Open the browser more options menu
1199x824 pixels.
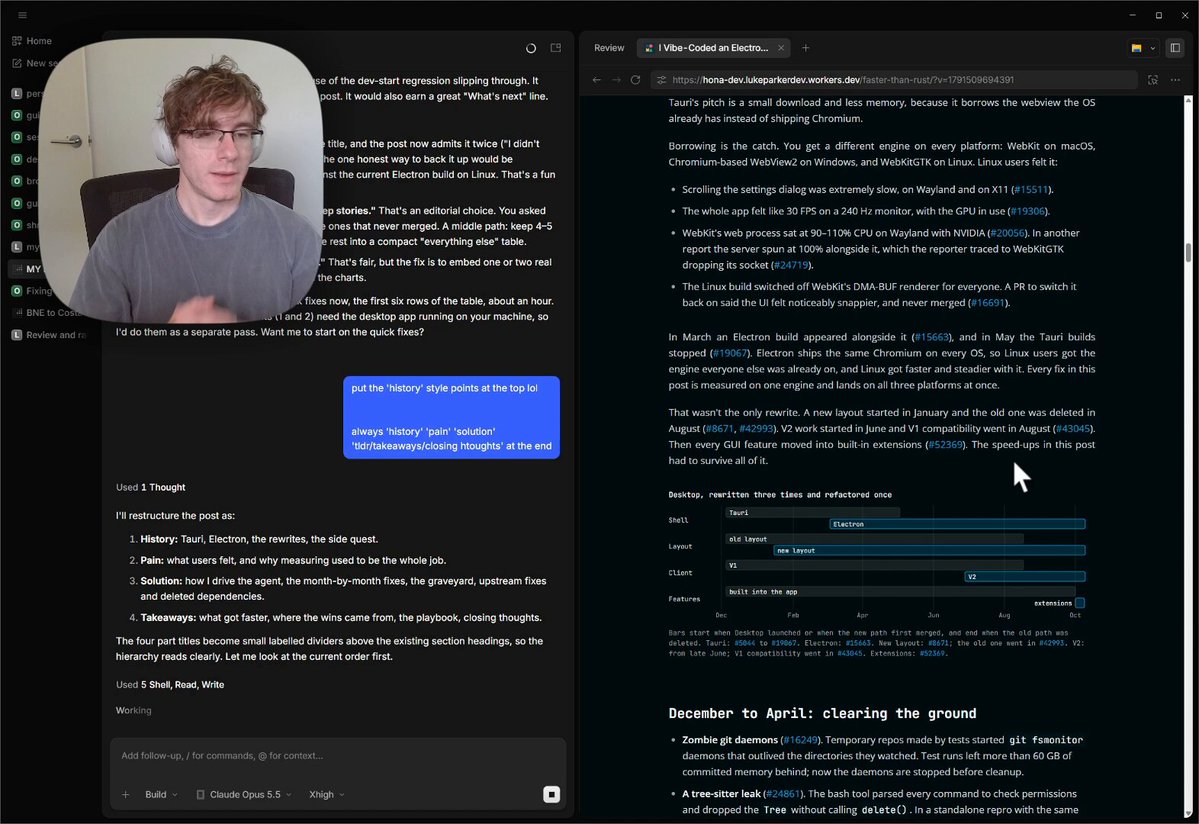(1175, 80)
